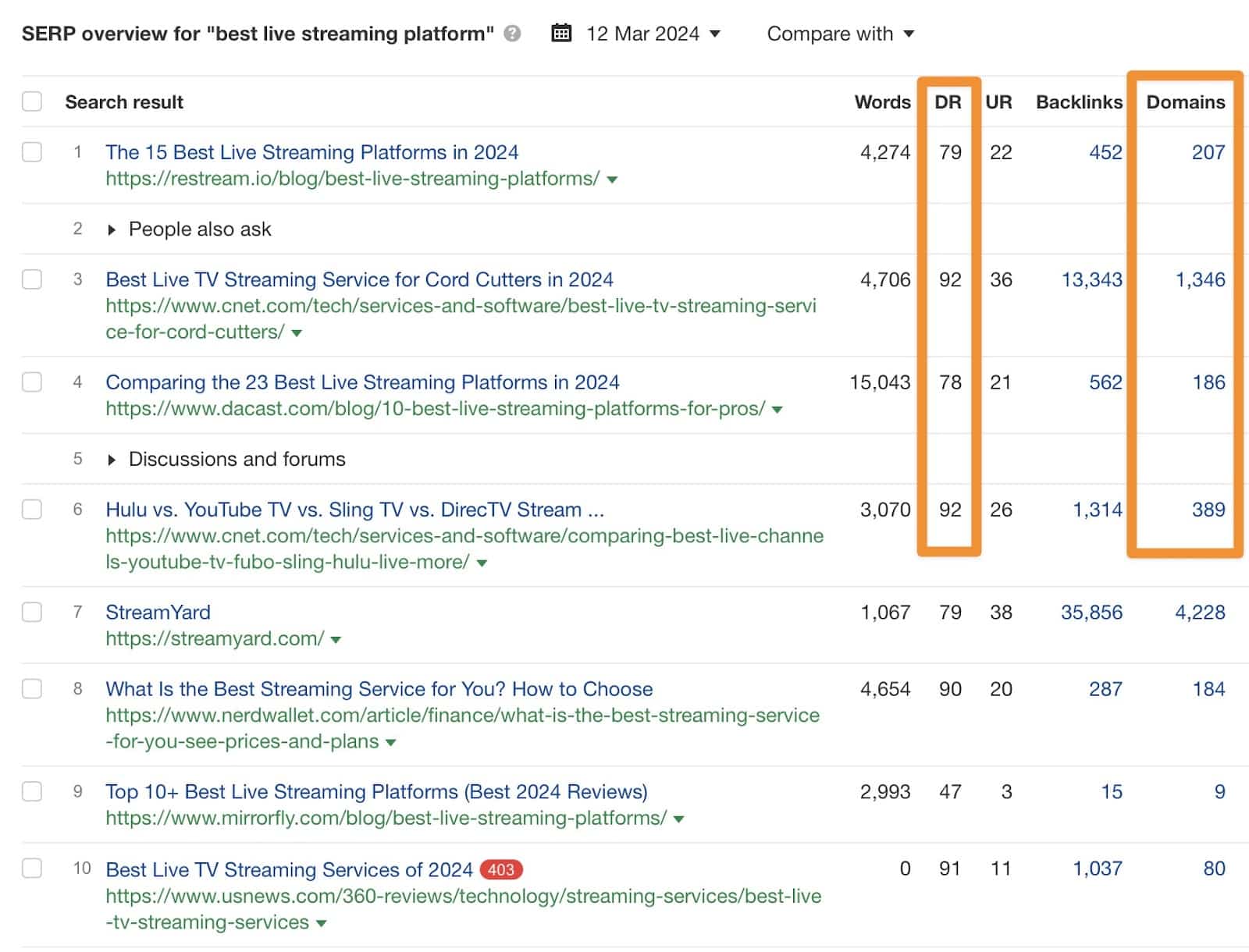This screenshot has width=1249, height=952.
Task: Open Best Live TV Streaming Service for Cord Cutters link
Action: (359, 279)
